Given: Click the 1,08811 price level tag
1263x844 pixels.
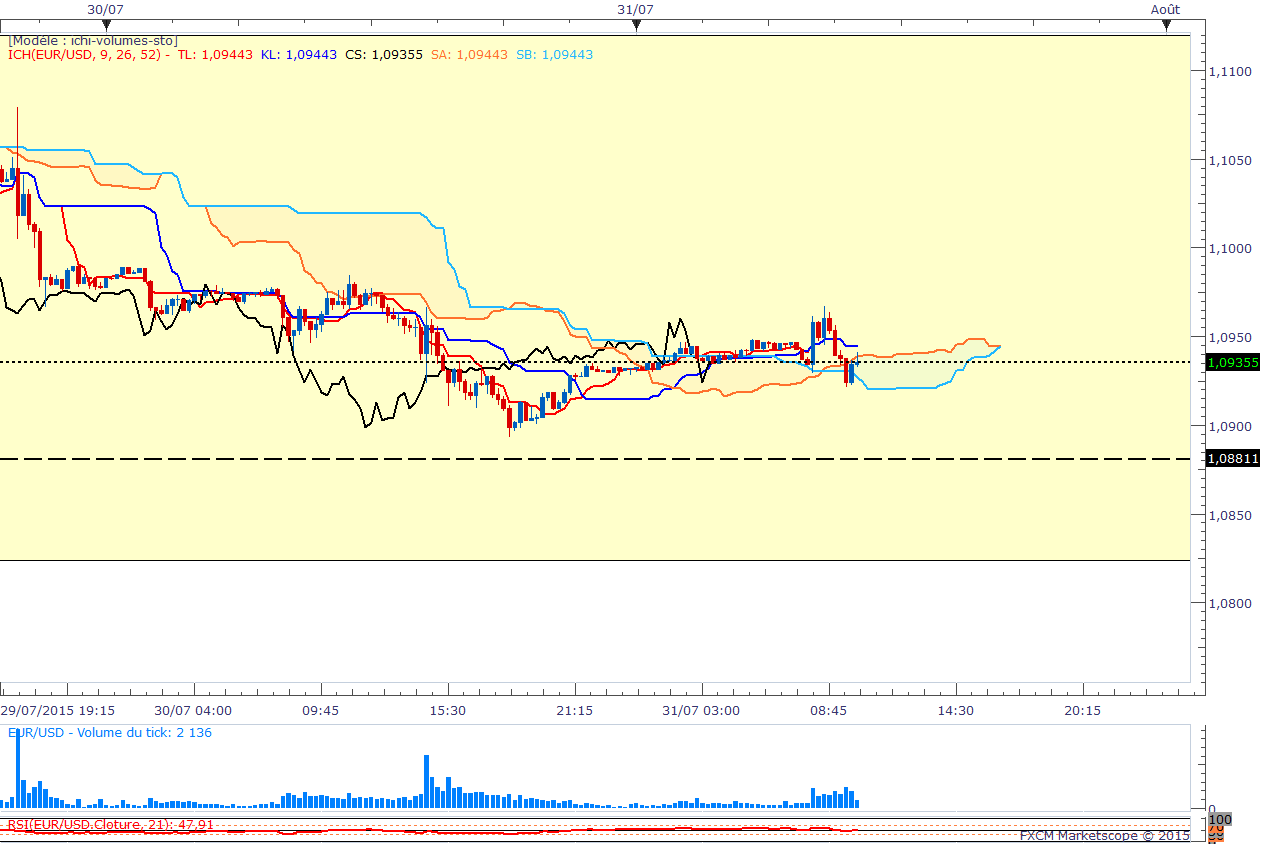Looking at the screenshot, I should point(1233,459).
